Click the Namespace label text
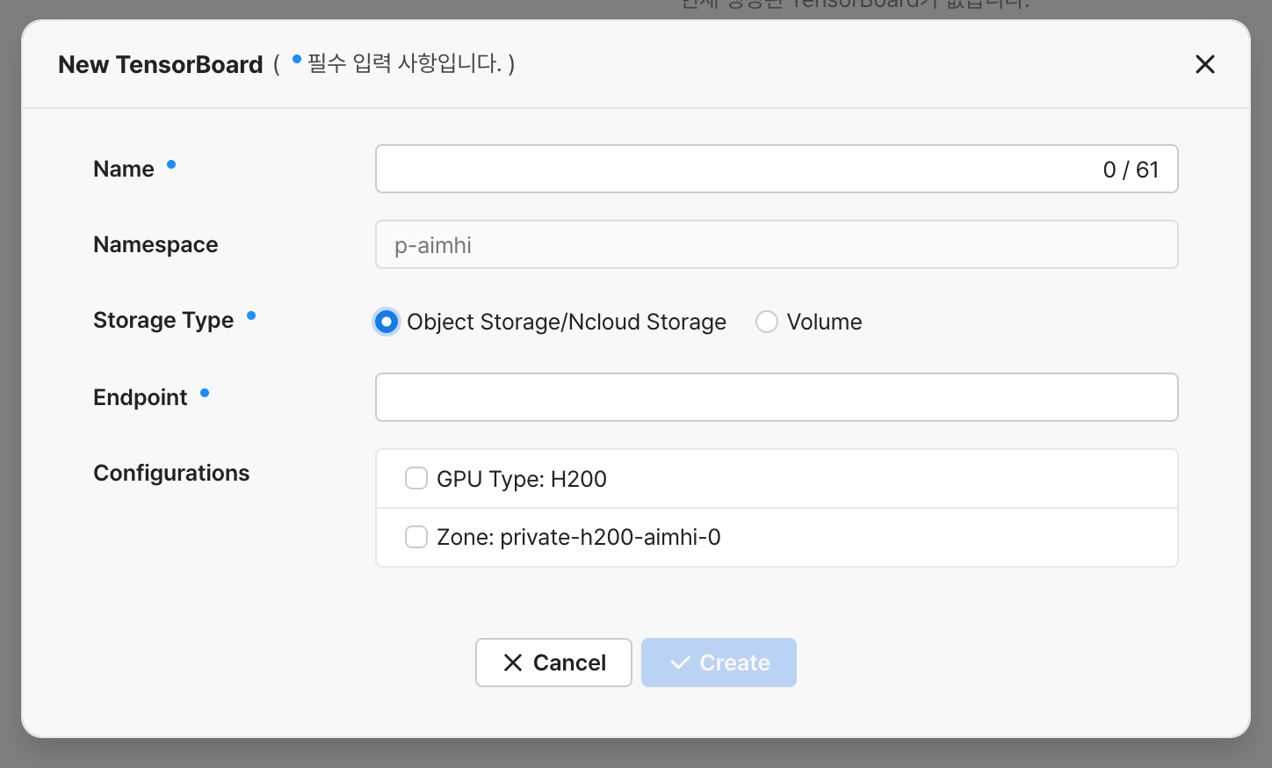1272x768 pixels. point(155,245)
